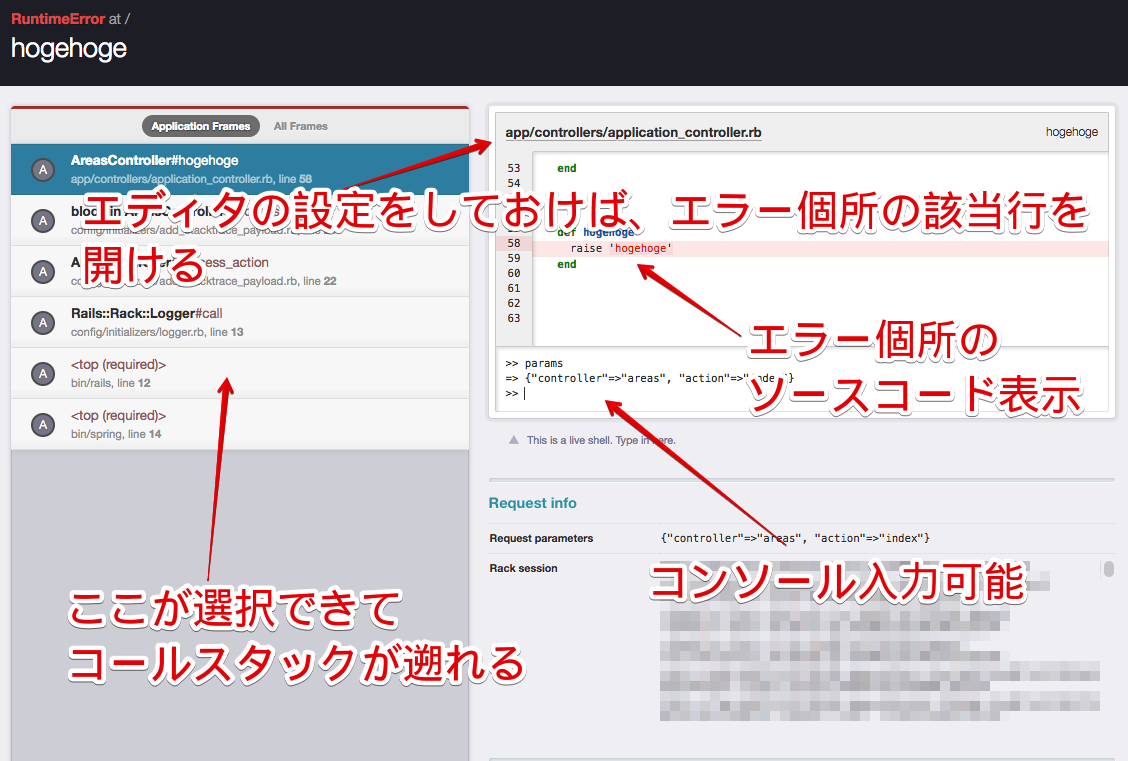Click the A icon beside AreasController#hogehoge
This screenshot has width=1128, height=761.
pyautogui.click(x=43, y=170)
